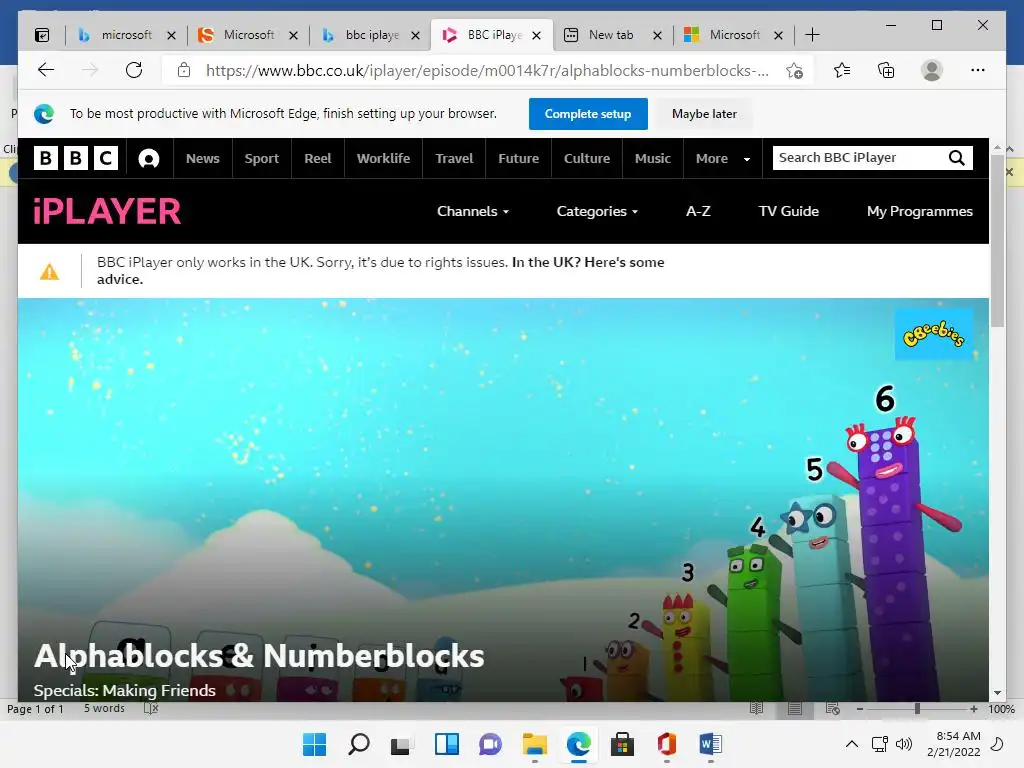Close the BBC iPlayer tab
The width and height of the screenshot is (1024, 768).
click(536, 35)
